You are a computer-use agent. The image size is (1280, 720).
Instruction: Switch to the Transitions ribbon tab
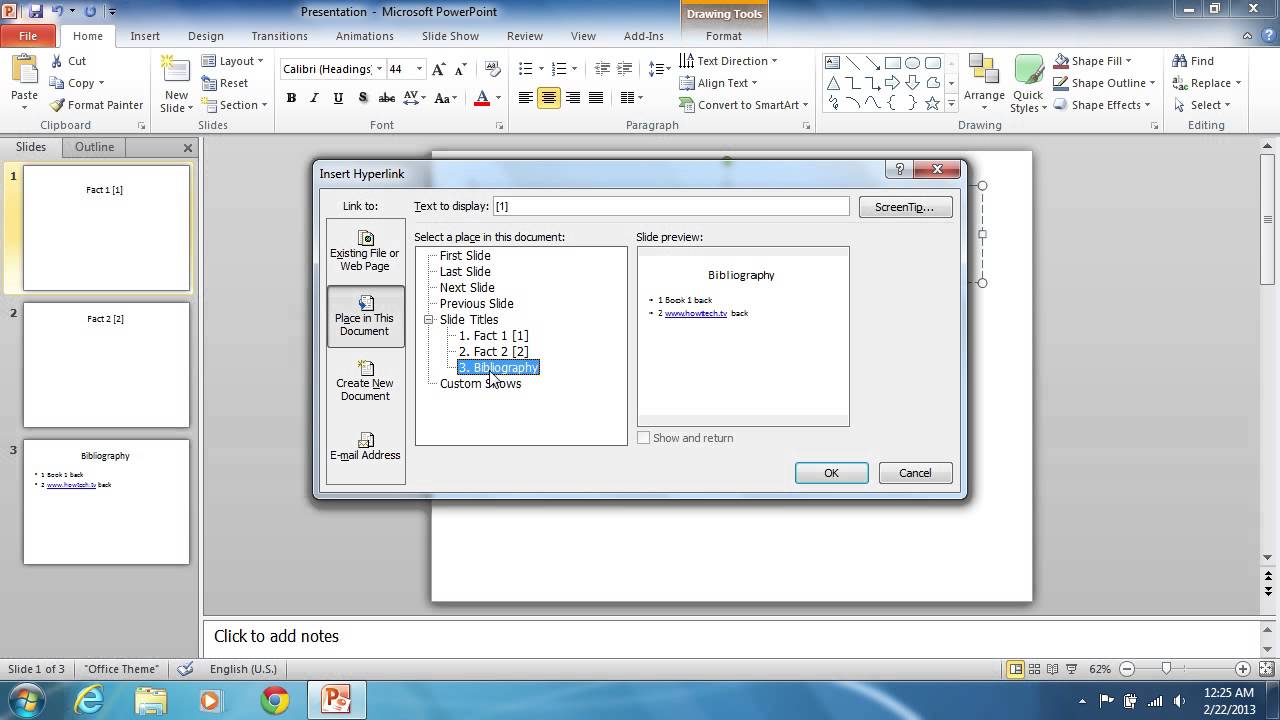pos(280,36)
